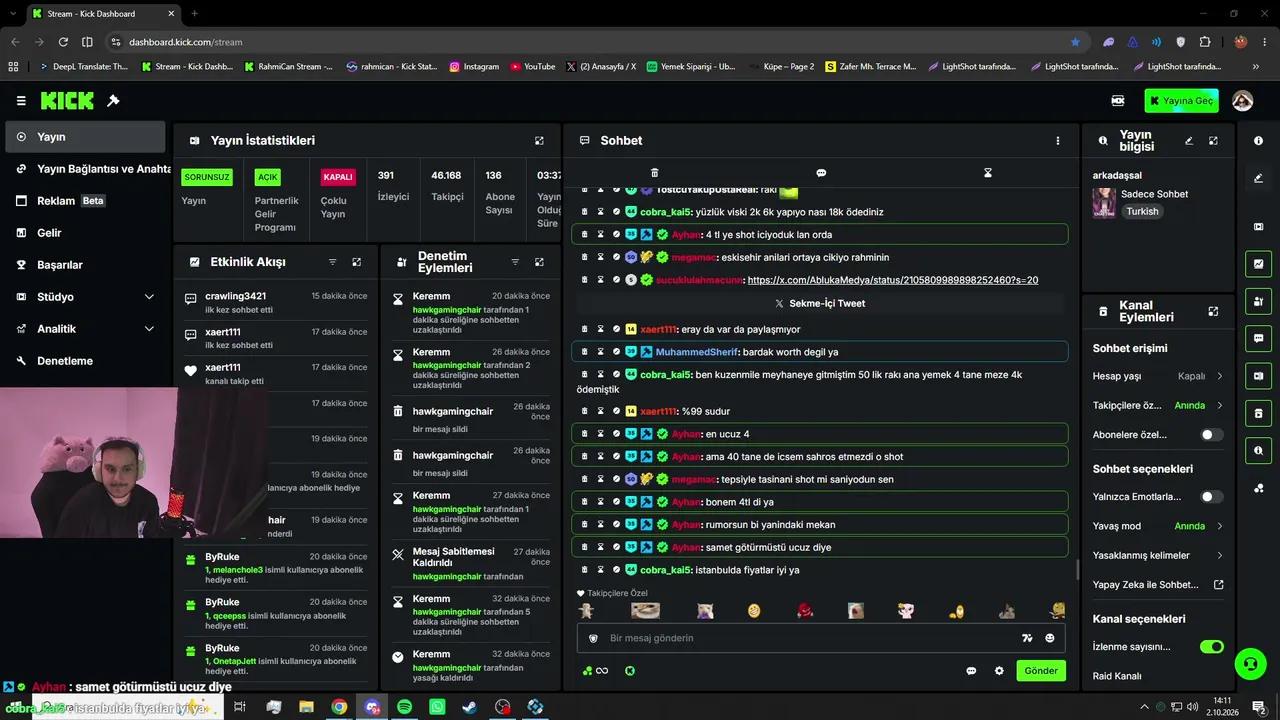Image resolution: width=1280 pixels, height=720 pixels.
Task: Filter the Etkinlik Akışı list
Action: (333, 262)
